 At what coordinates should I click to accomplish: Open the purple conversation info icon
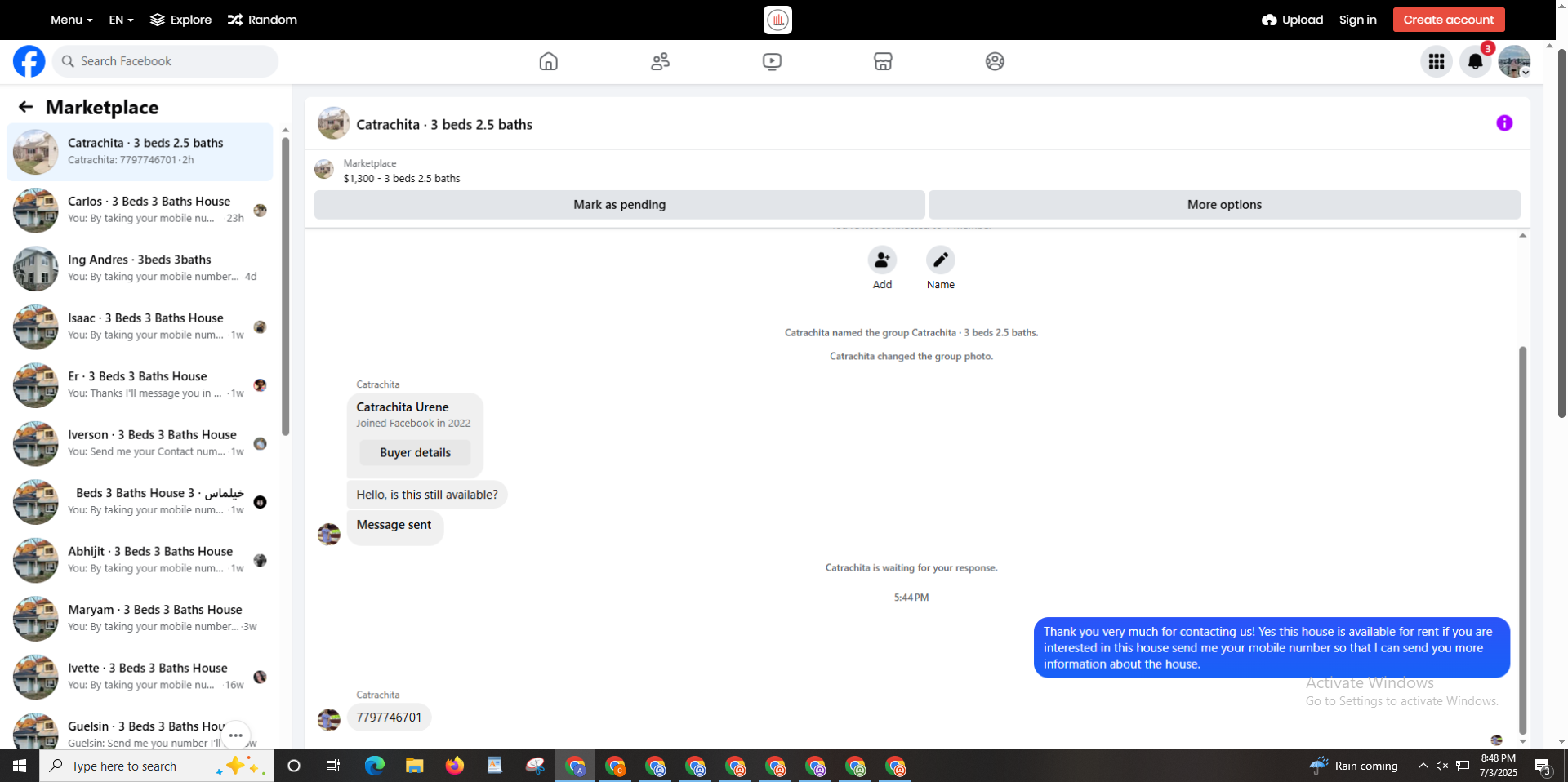coord(1504,123)
